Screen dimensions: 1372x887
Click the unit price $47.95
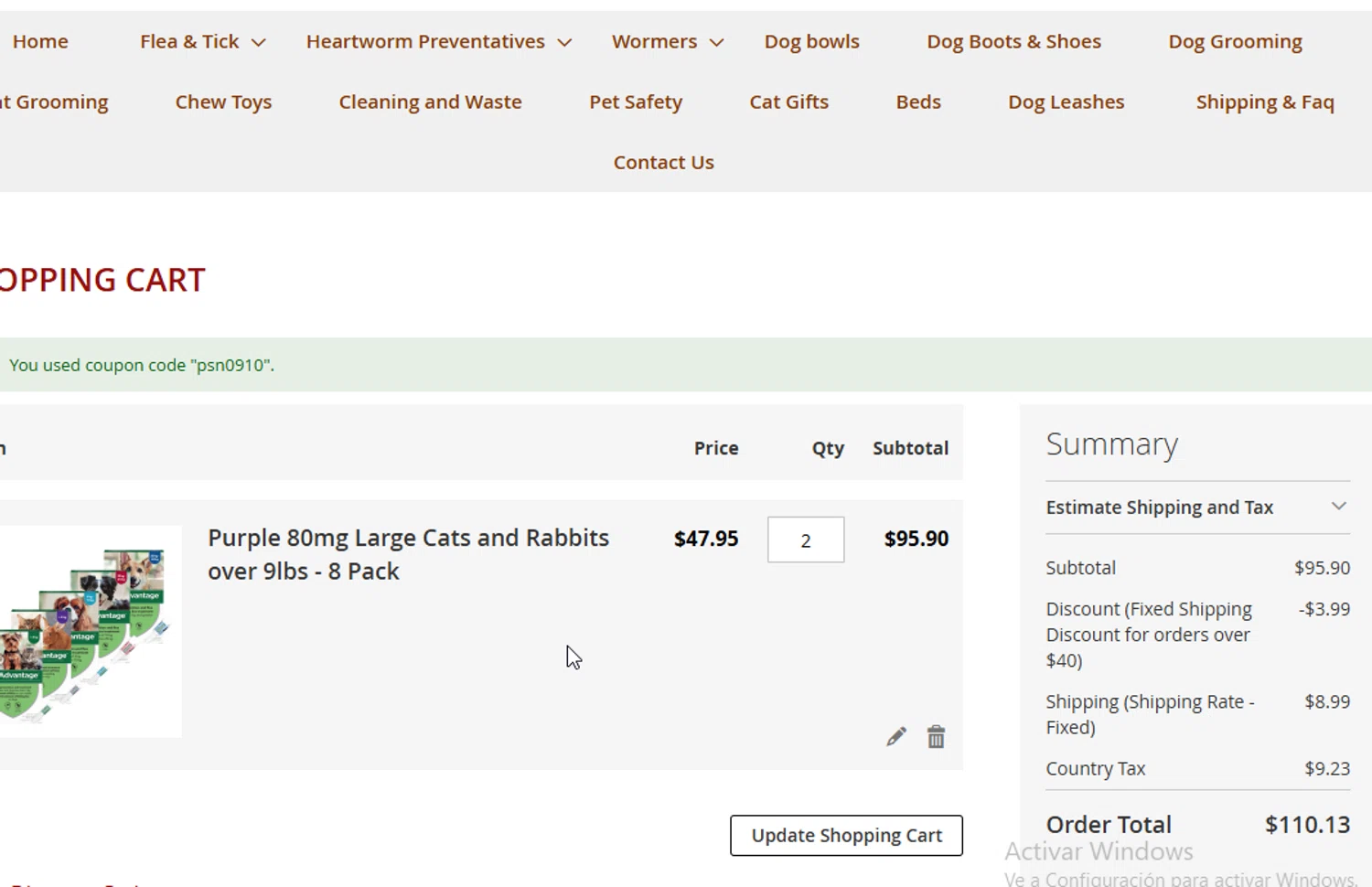coord(706,539)
